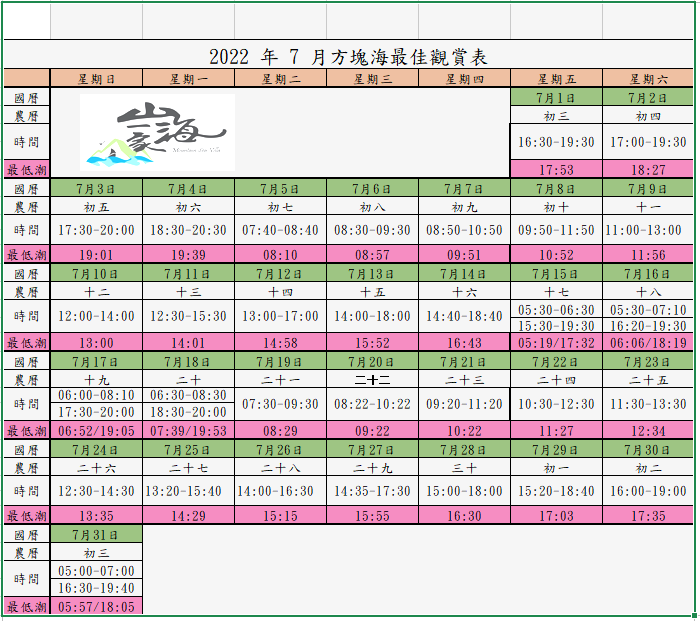Click the 7月31日 date cell

pos(97,534)
